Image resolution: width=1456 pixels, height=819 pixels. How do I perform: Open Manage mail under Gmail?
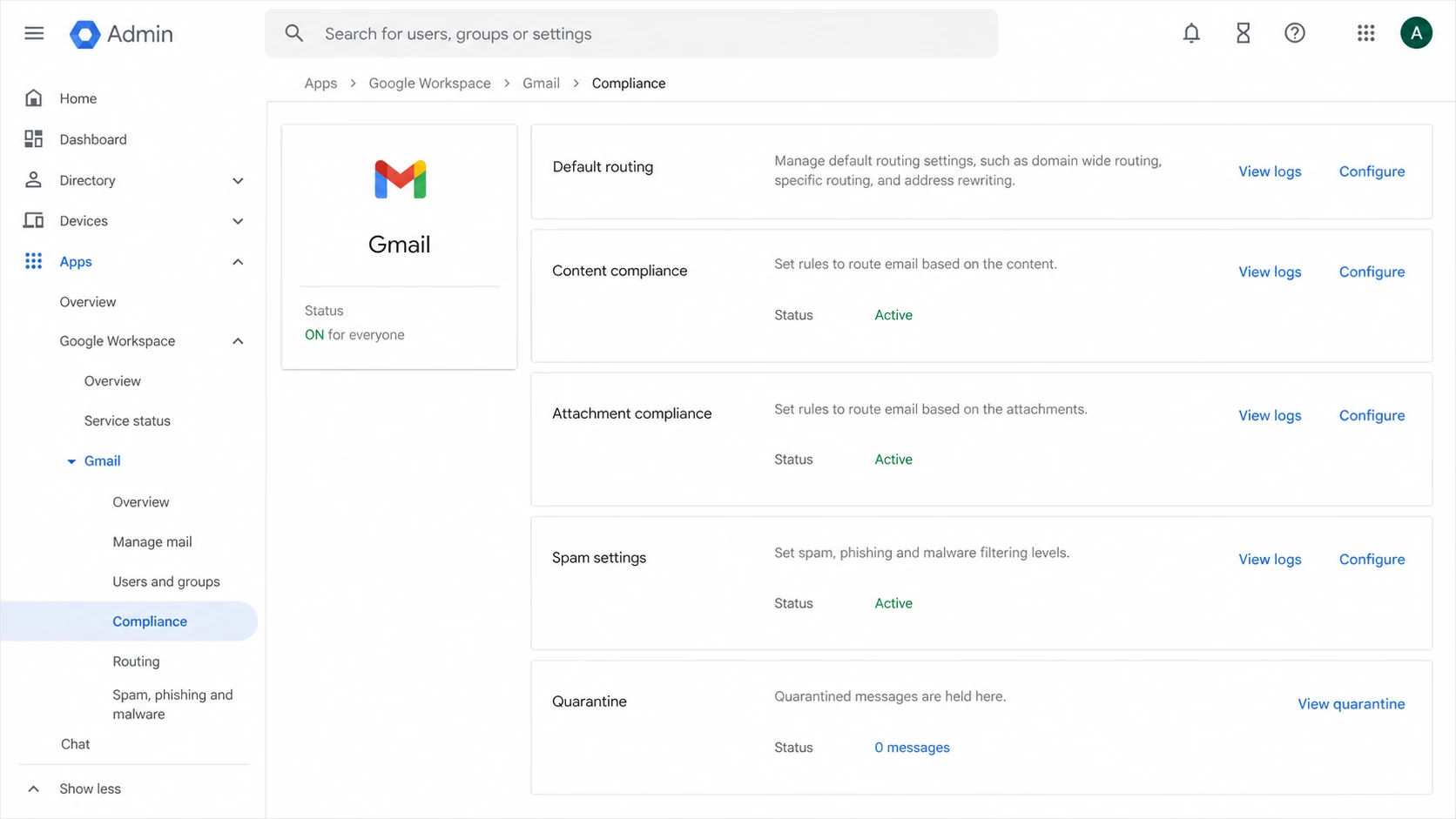pos(152,541)
